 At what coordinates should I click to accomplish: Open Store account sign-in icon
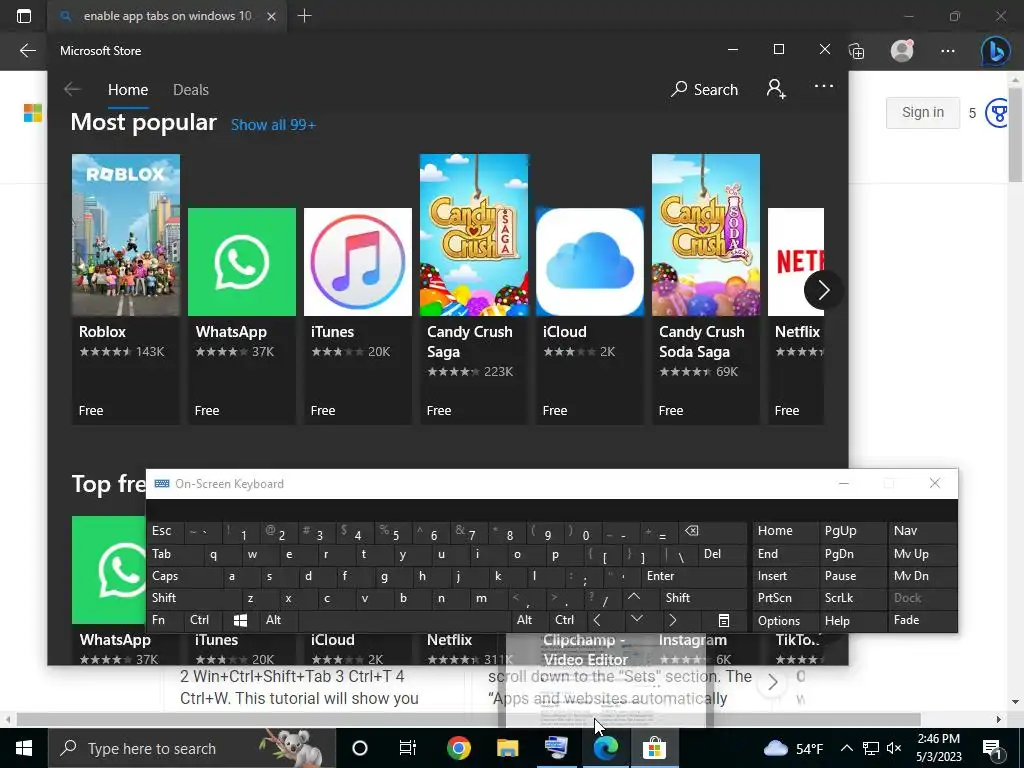click(x=776, y=89)
